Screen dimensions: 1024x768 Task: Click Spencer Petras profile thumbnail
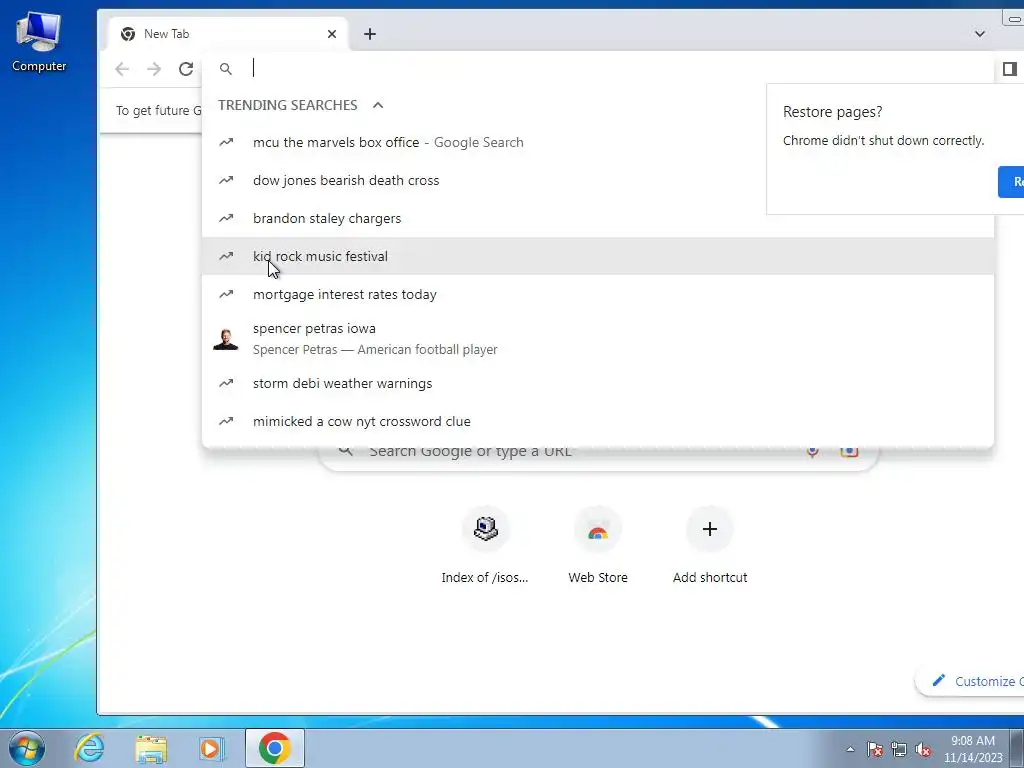(x=226, y=339)
